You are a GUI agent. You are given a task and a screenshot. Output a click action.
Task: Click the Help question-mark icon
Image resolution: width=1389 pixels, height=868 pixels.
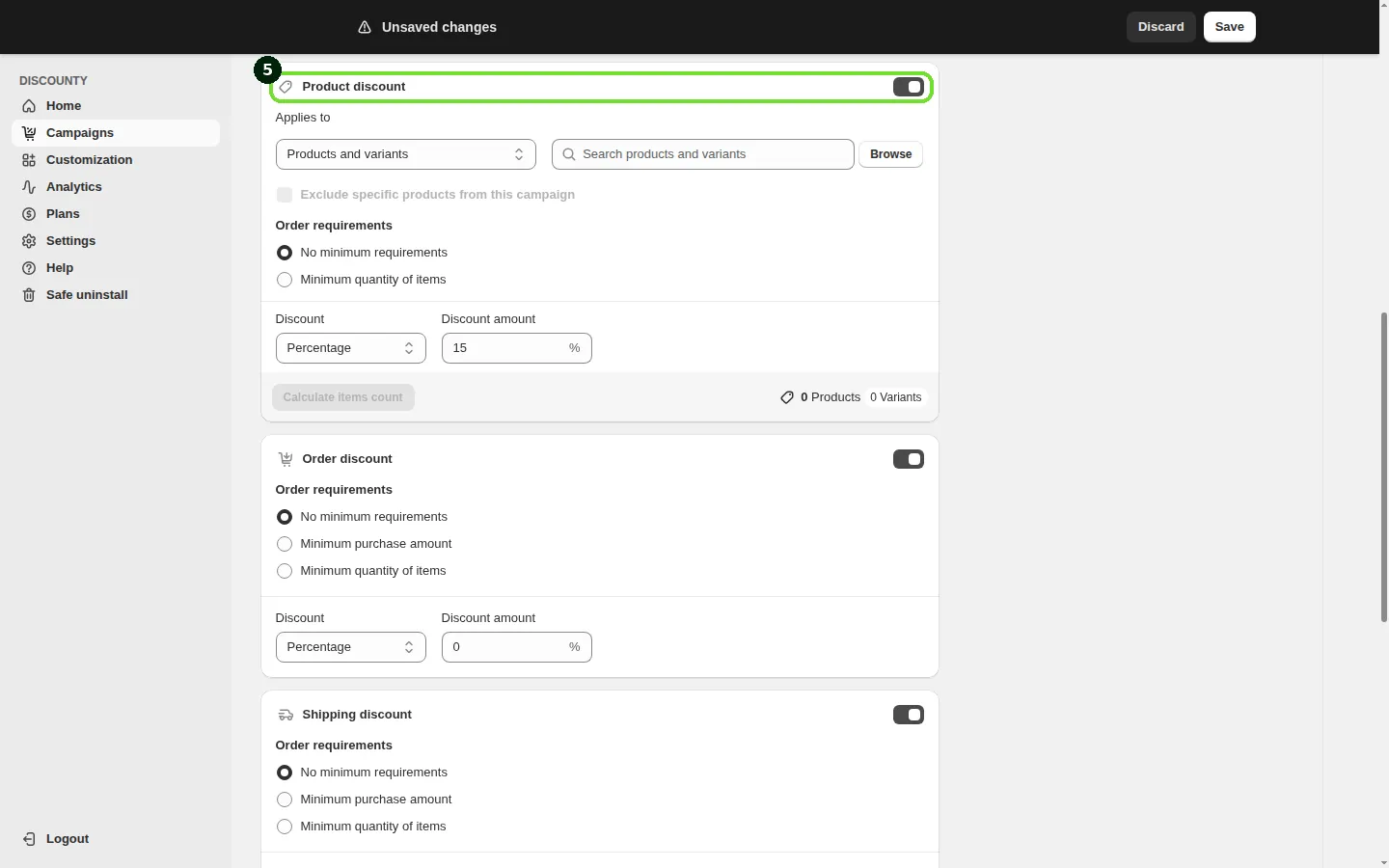click(x=29, y=268)
